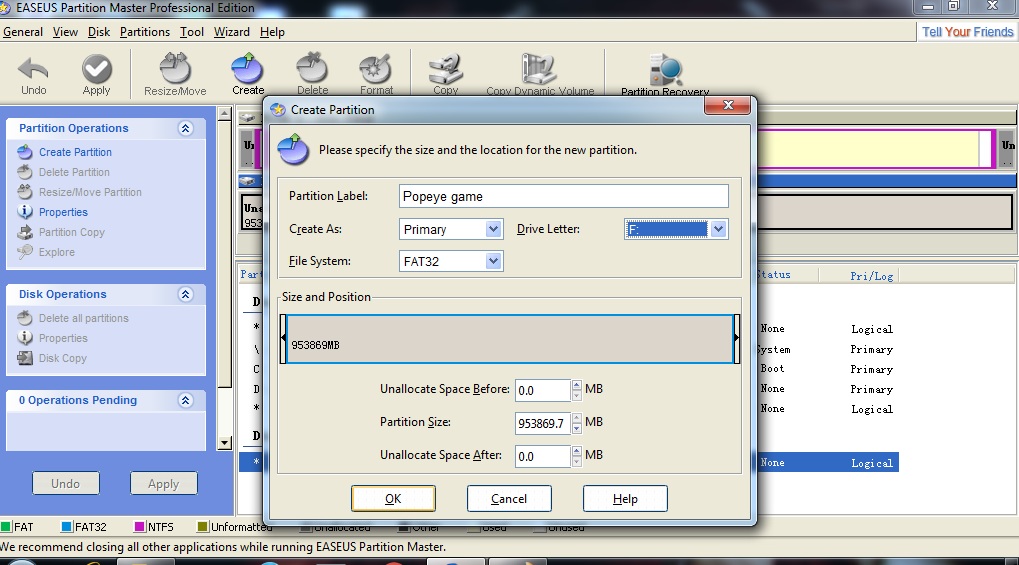Open the Wizard menu
1019x565 pixels.
point(231,32)
